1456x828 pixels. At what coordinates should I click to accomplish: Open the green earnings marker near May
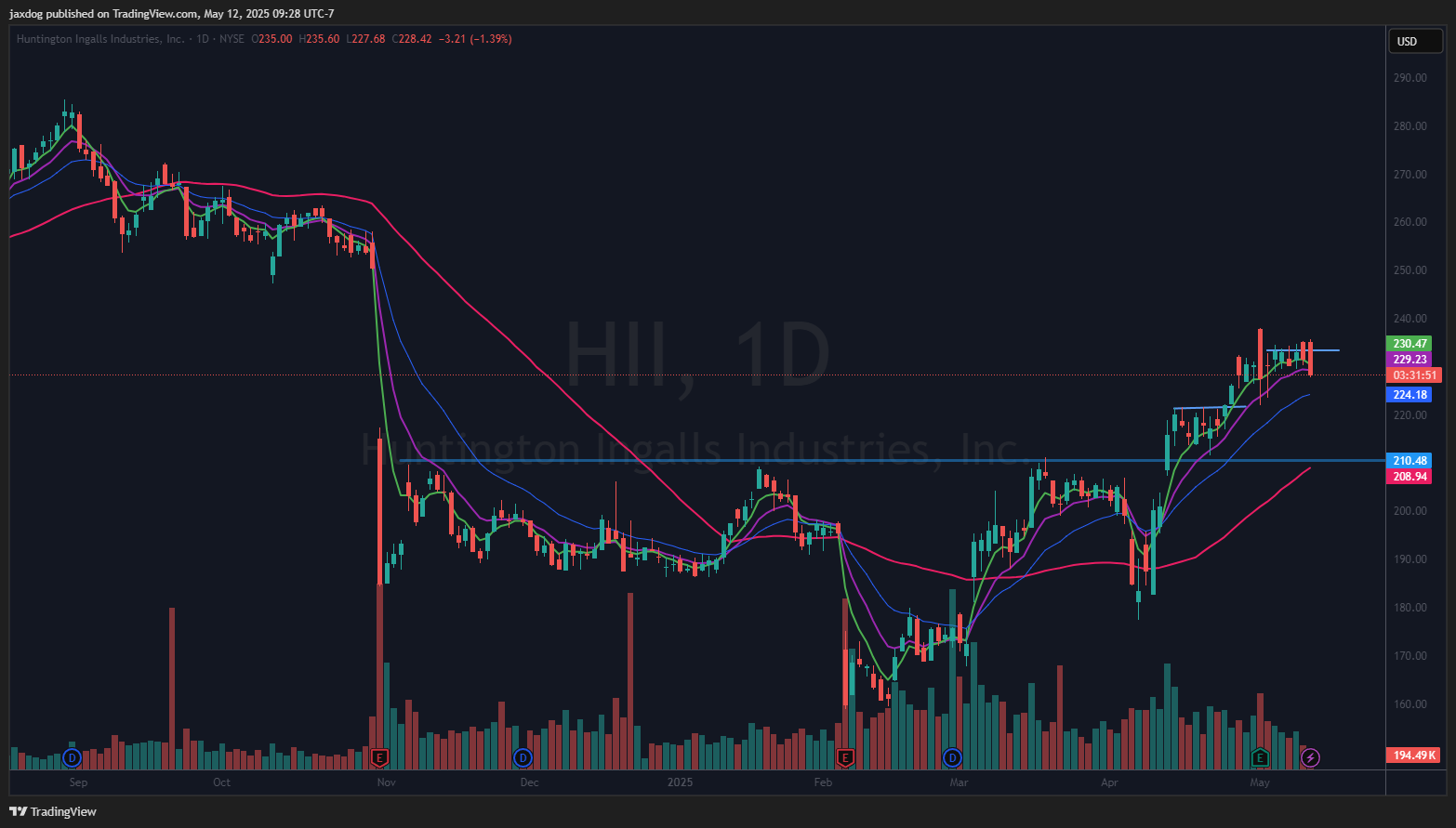coord(1260,758)
